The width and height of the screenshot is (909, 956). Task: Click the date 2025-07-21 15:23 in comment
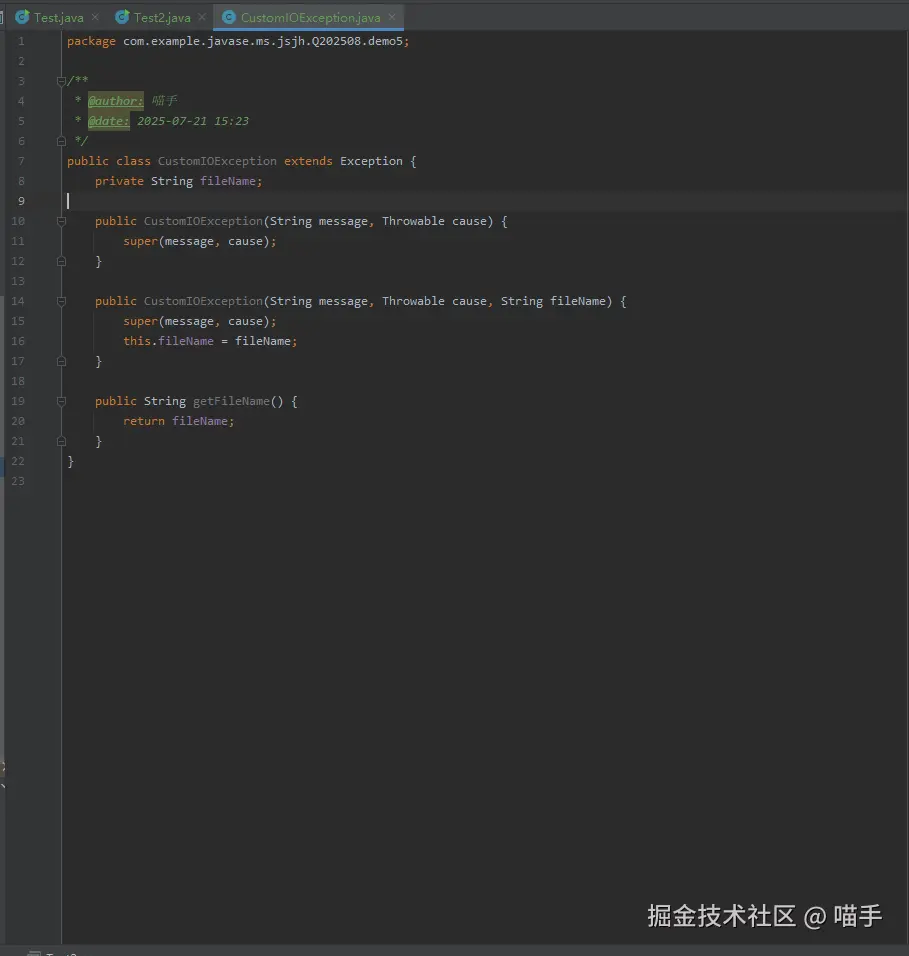coord(193,121)
